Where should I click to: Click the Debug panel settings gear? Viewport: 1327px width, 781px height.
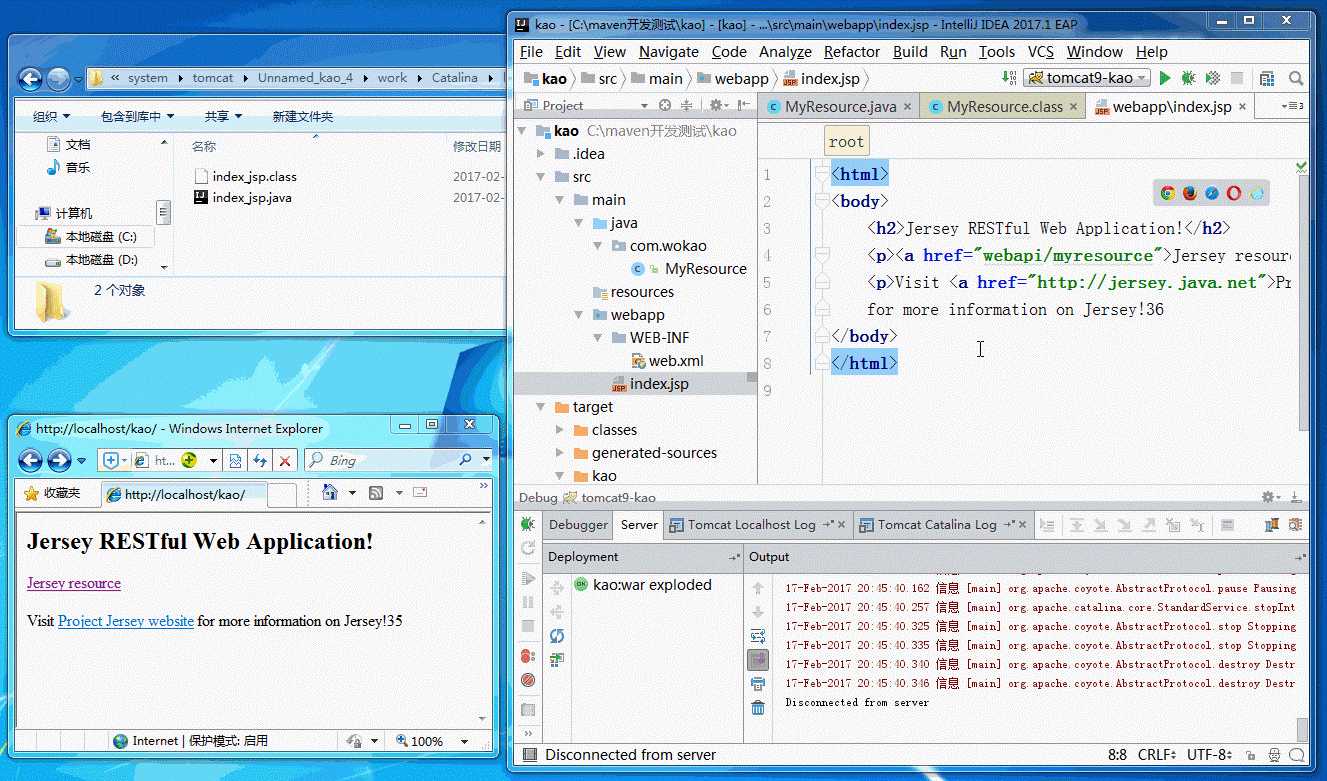1268,497
